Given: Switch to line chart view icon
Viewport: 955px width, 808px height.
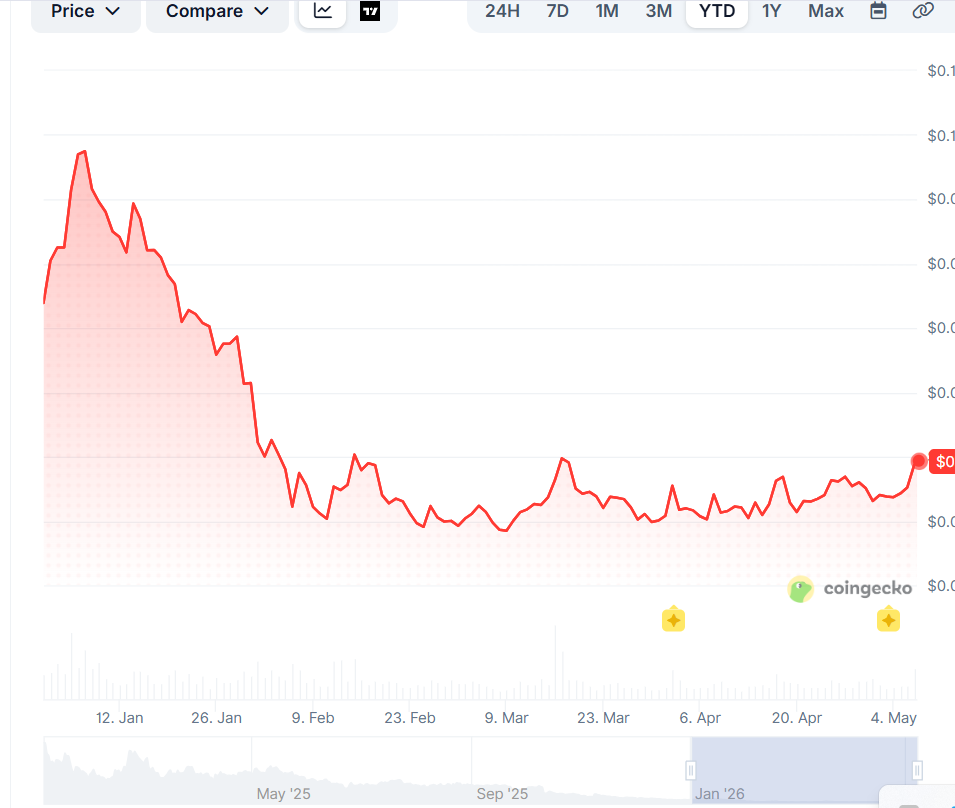Looking at the screenshot, I should coord(322,11).
